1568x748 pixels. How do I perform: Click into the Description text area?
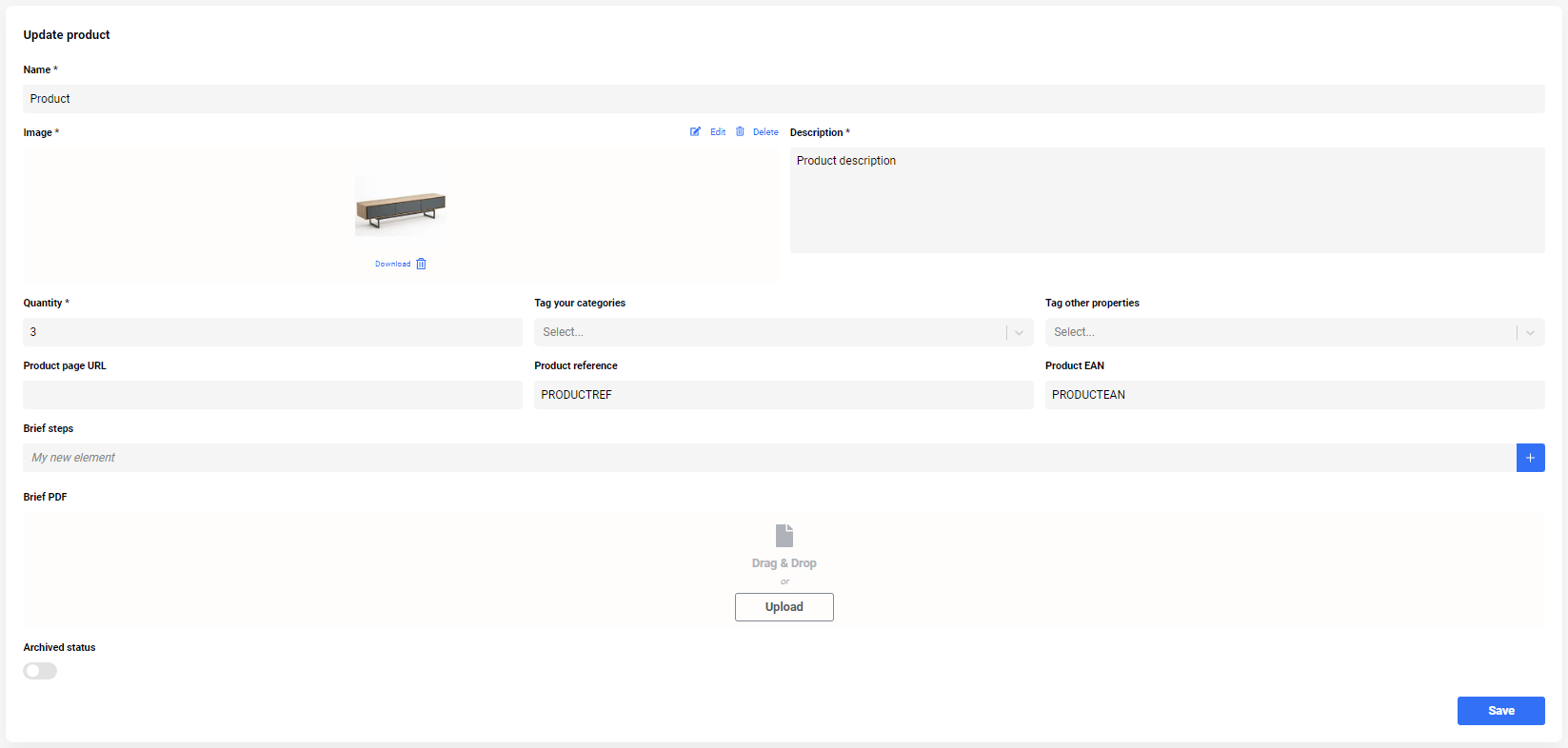click(x=1166, y=200)
